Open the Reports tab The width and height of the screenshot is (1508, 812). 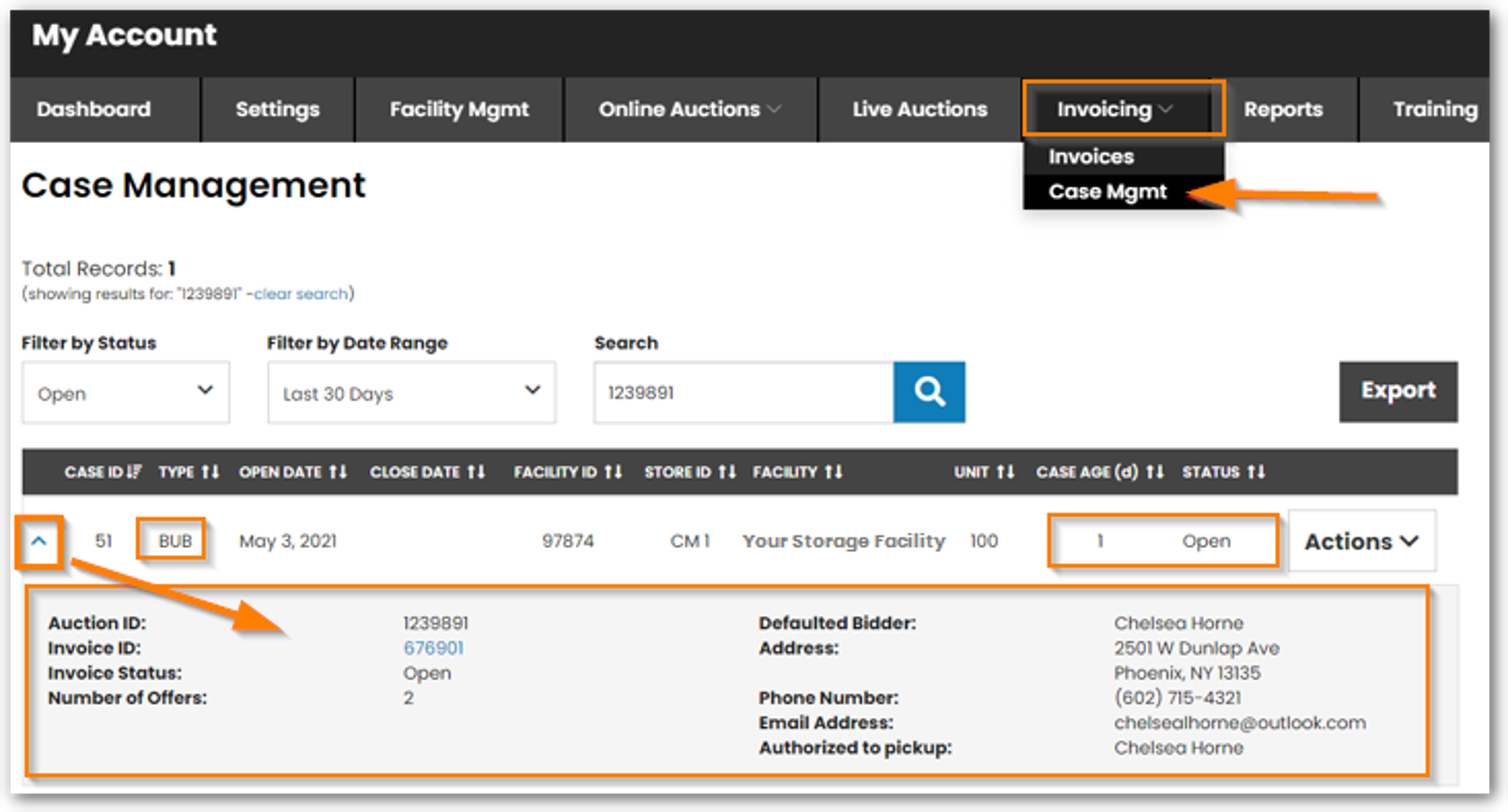click(1283, 109)
